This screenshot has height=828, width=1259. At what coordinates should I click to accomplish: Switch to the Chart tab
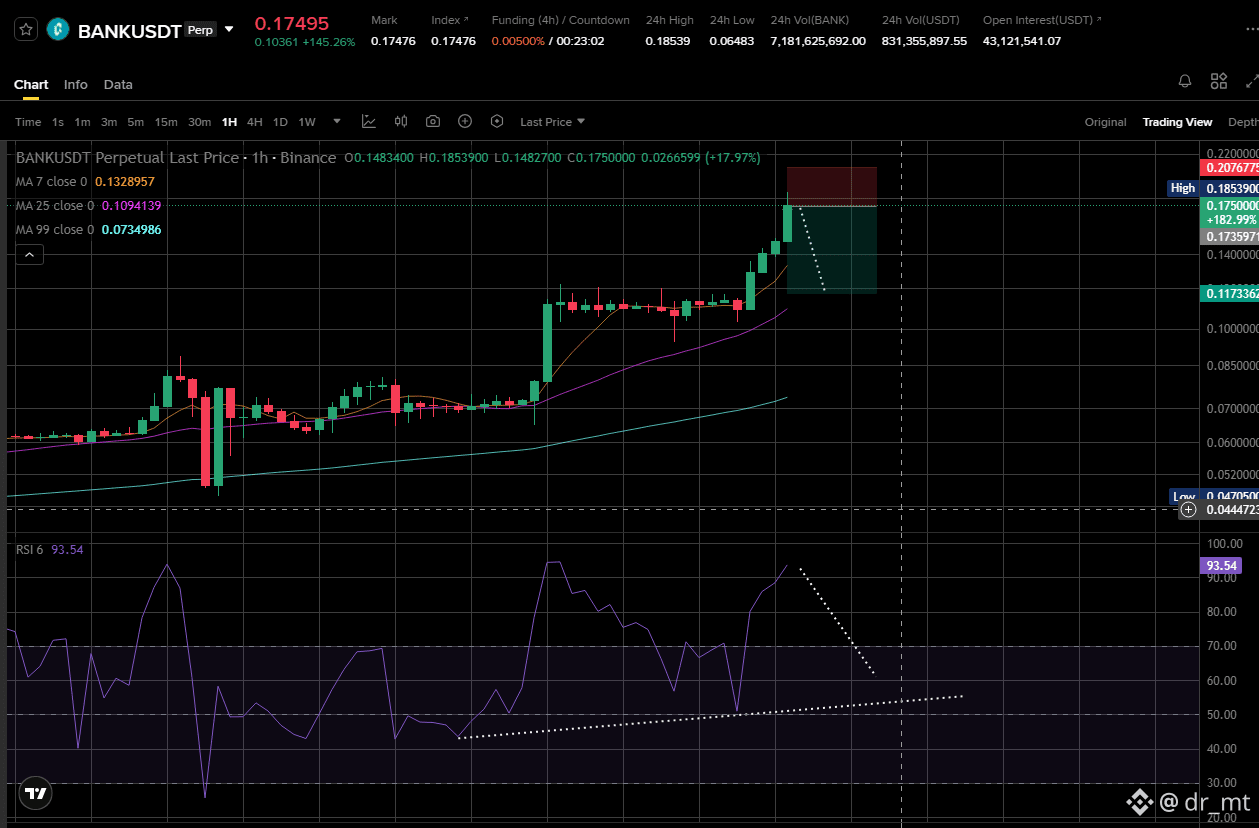pyautogui.click(x=31, y=84)
